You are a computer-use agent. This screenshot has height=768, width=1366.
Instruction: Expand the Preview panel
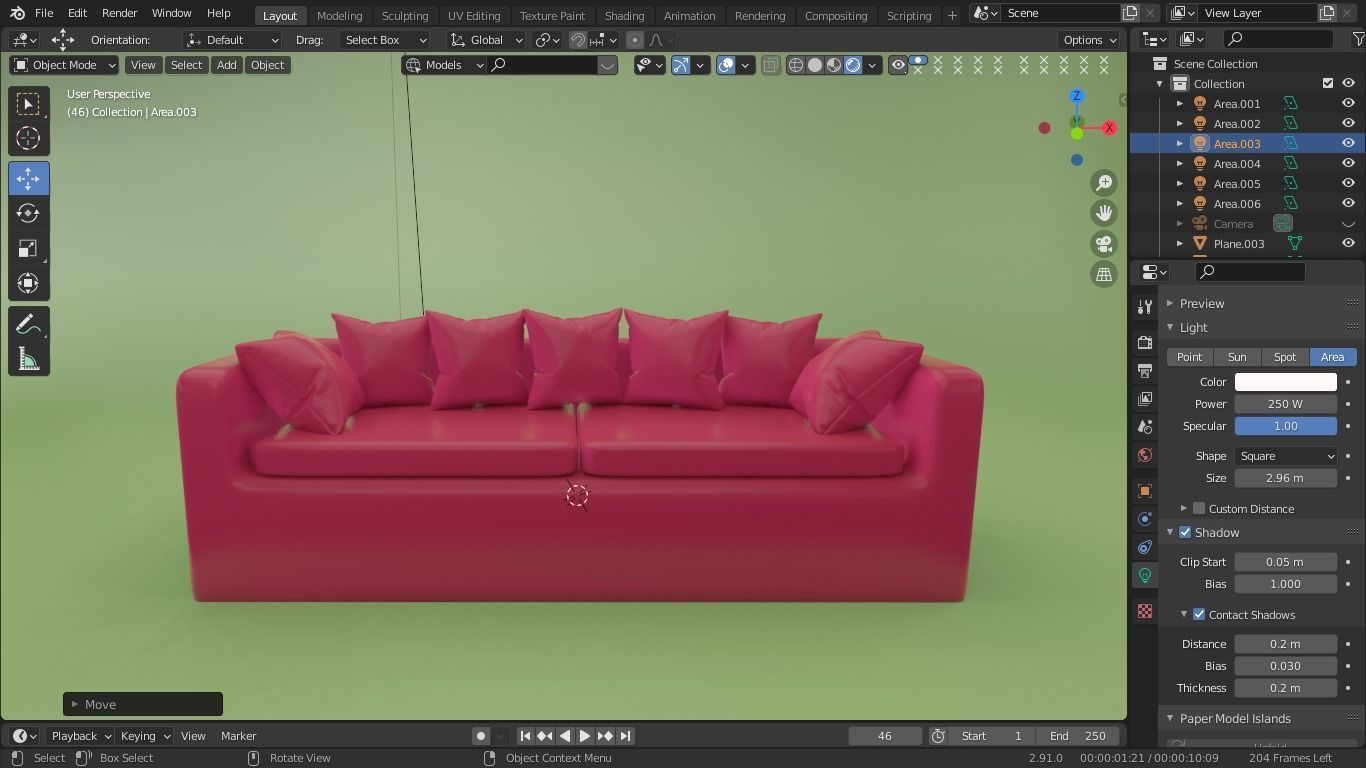point(1170,303)
